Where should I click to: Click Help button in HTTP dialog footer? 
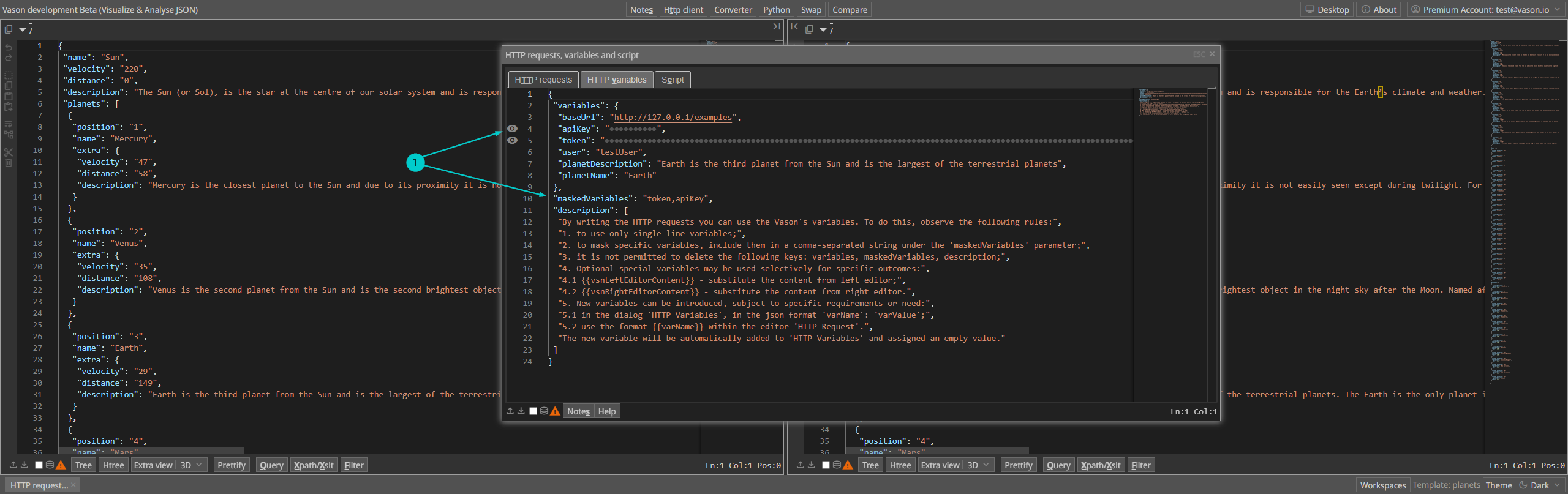(x=607, y=411)
